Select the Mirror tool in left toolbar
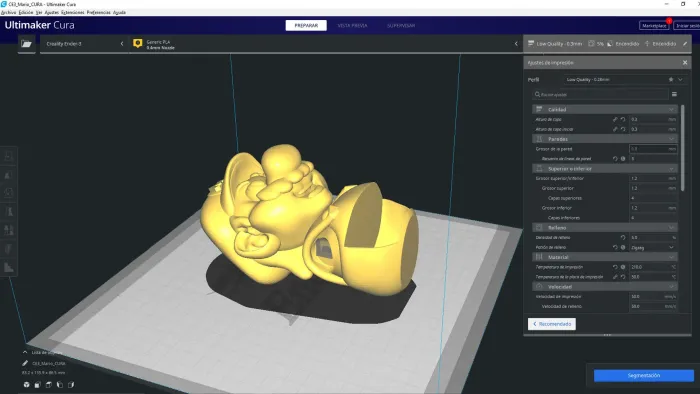This screenshot has height=394, width=700. (x=8, y=212)
